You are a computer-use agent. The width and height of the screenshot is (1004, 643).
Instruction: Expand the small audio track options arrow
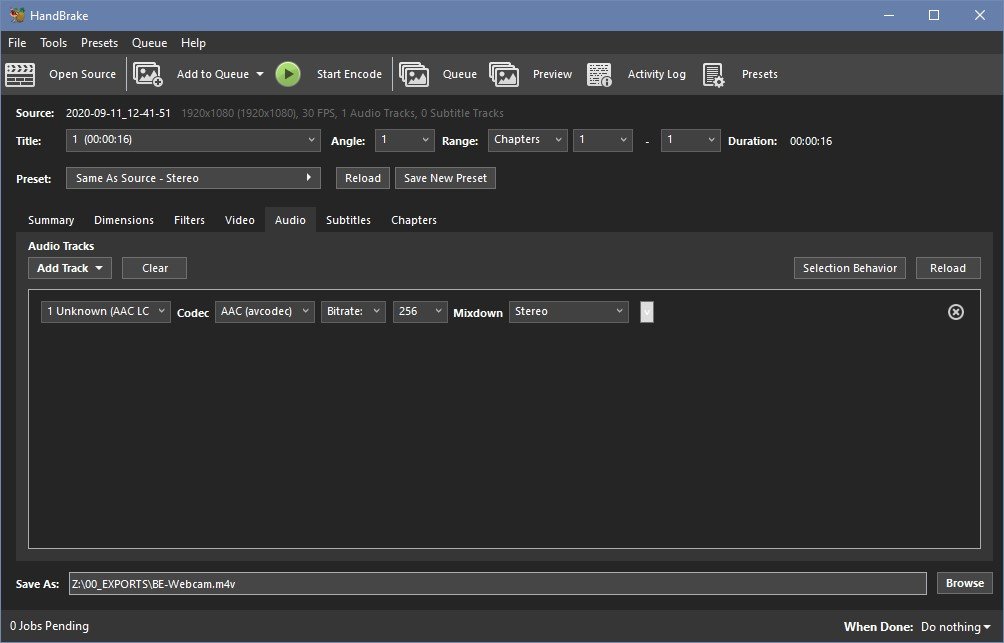(x=646, y=312)
